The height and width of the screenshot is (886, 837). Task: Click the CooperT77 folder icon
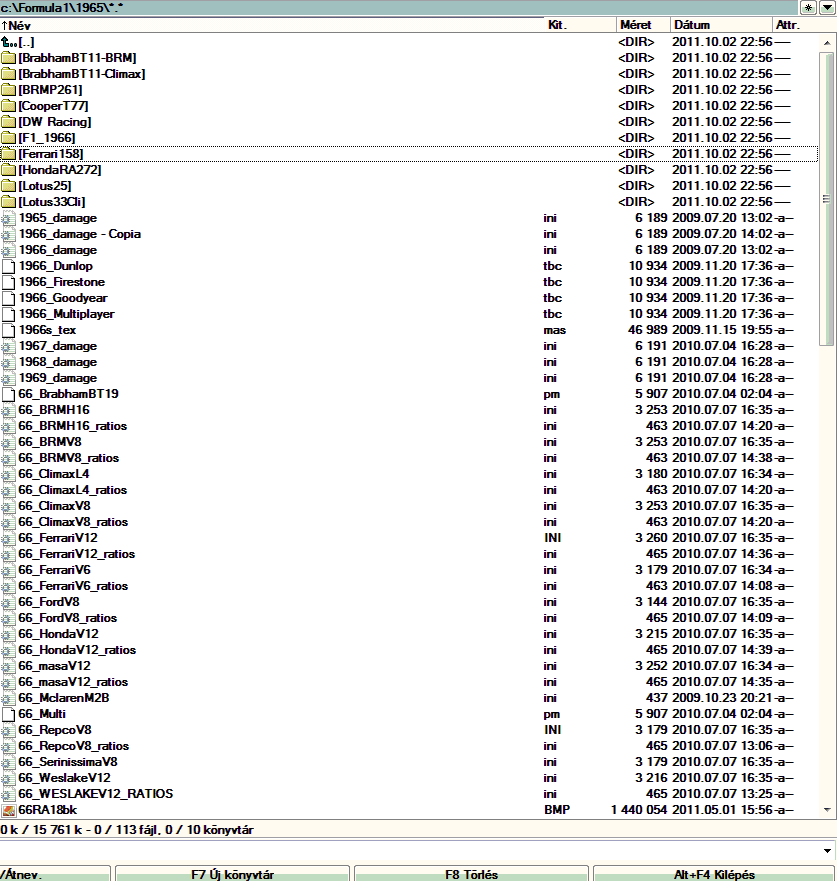[x=8, y=106]
